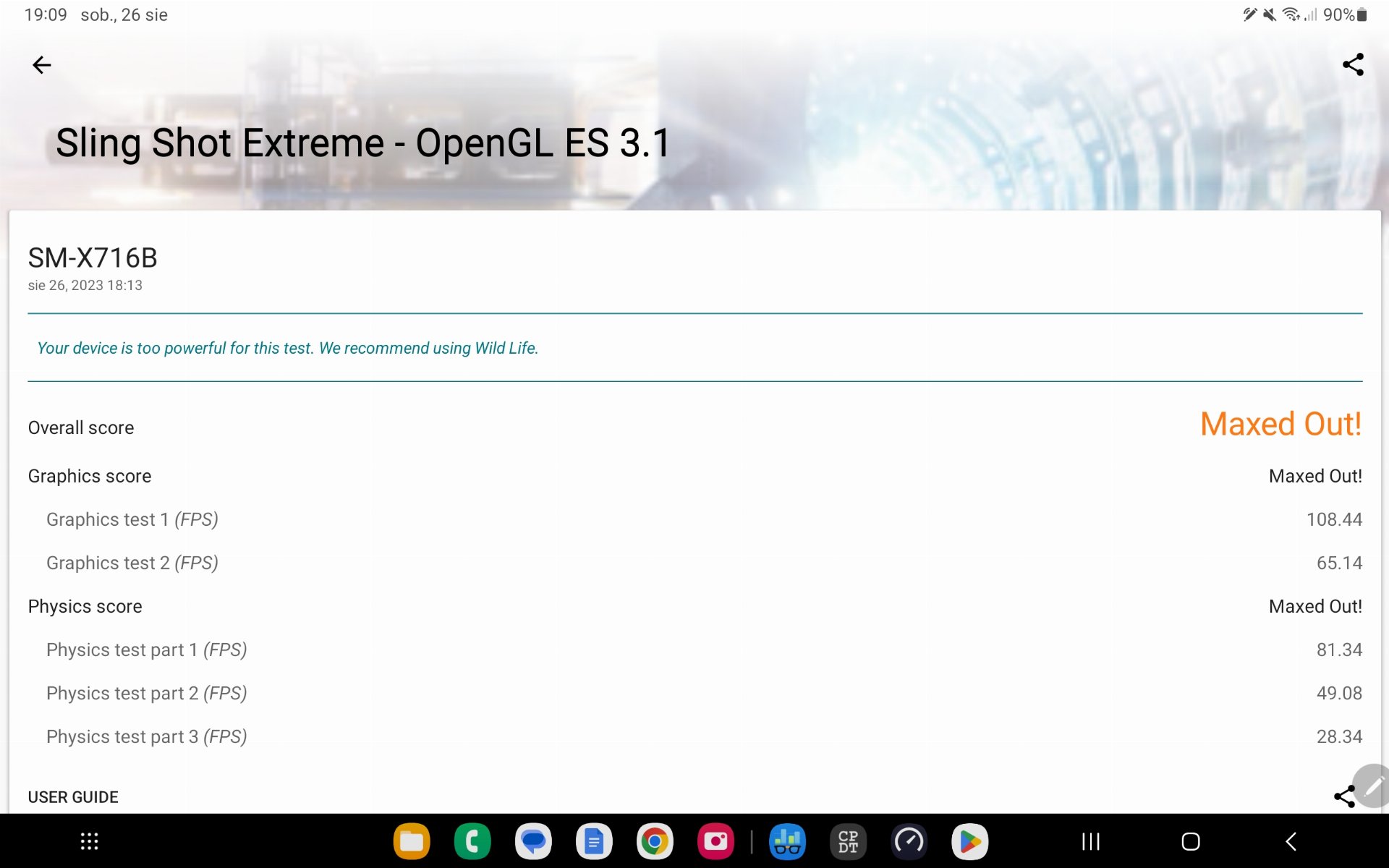
Task: Select the 81.34 FPS value
Action: pos(1339,650)
